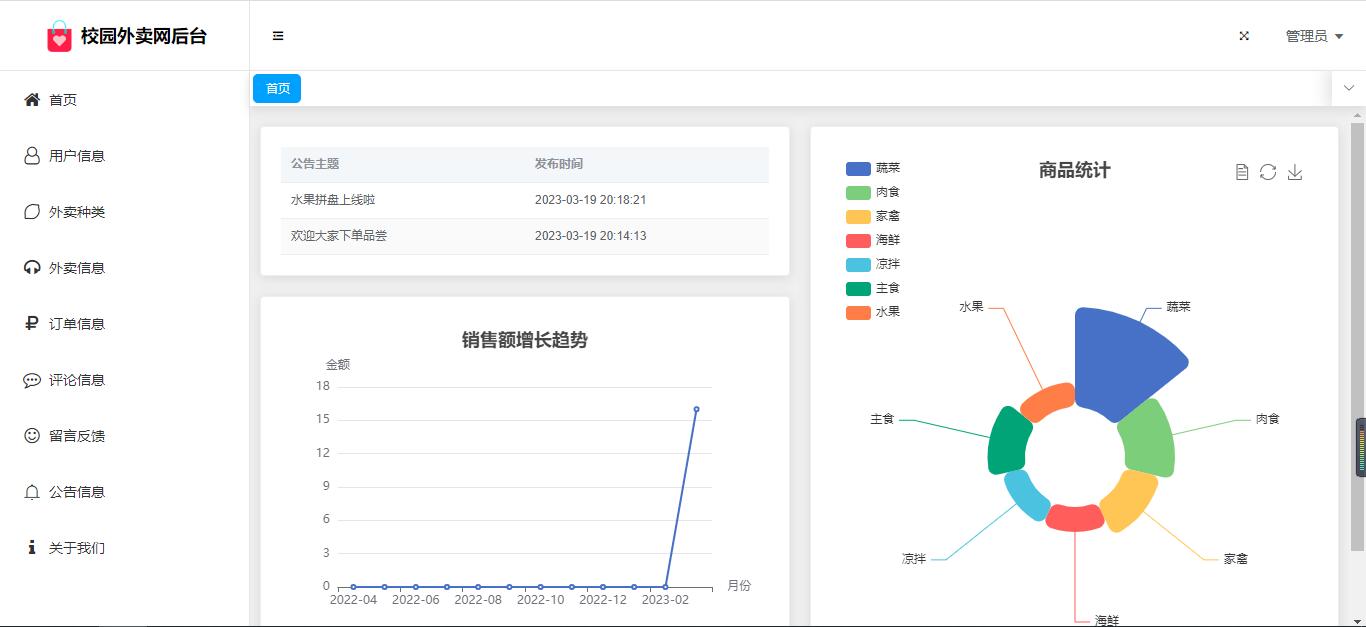
Task: Download the 商品统计 chart as image
Action: pyautogui.click(x=1295, y=172)
